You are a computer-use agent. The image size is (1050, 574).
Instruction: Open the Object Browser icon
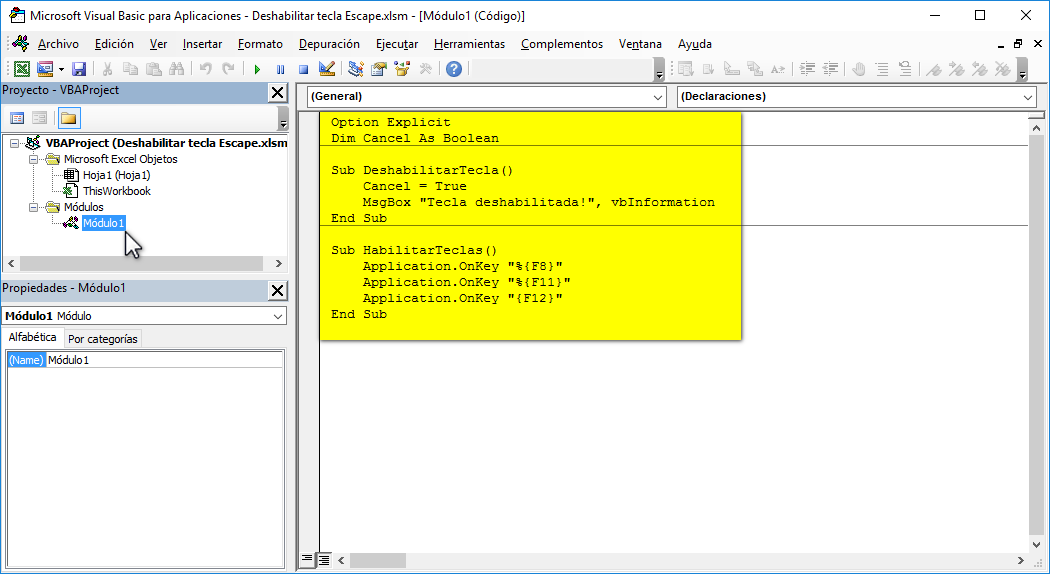(402, 69)
